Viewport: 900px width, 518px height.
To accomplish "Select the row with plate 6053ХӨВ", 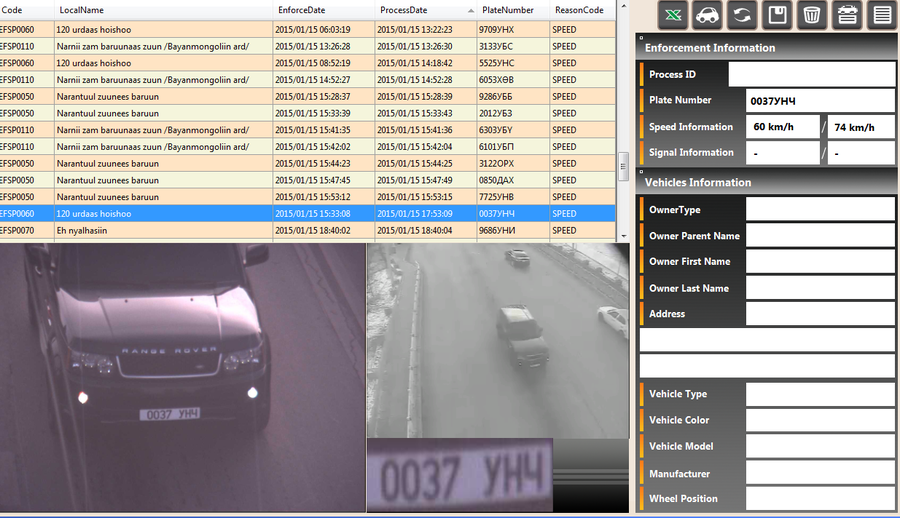I will click(307, 80).
